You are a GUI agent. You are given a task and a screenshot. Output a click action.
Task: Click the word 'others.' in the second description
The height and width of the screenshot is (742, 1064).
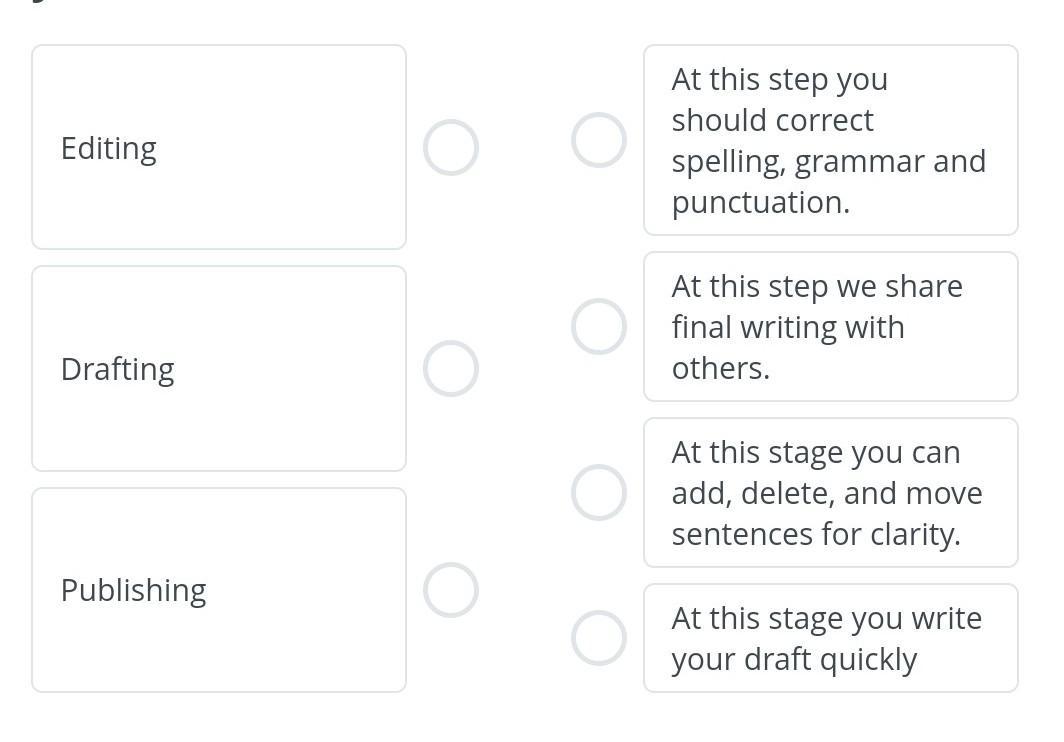click(720, 368)
